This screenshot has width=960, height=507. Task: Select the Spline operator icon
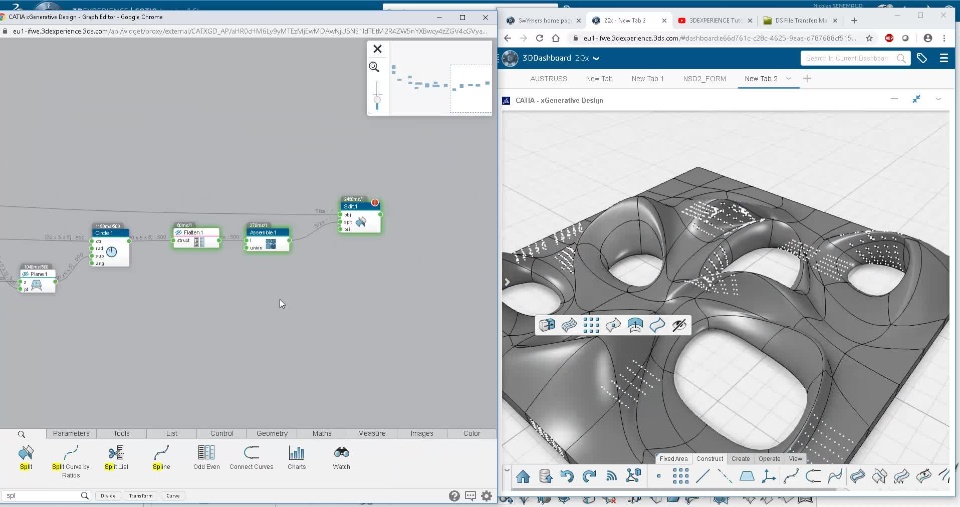[161, 453]
